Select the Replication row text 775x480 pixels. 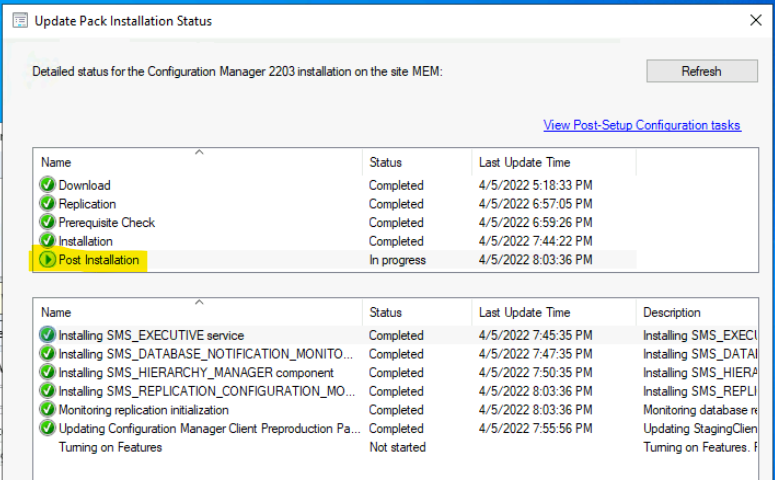pos(87,204)
